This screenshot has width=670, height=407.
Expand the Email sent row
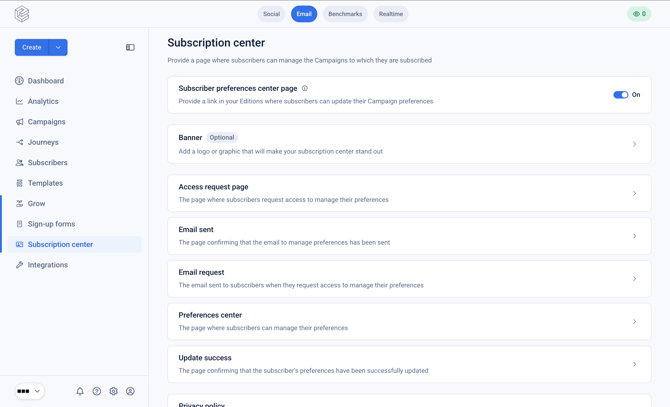(409, 236)
